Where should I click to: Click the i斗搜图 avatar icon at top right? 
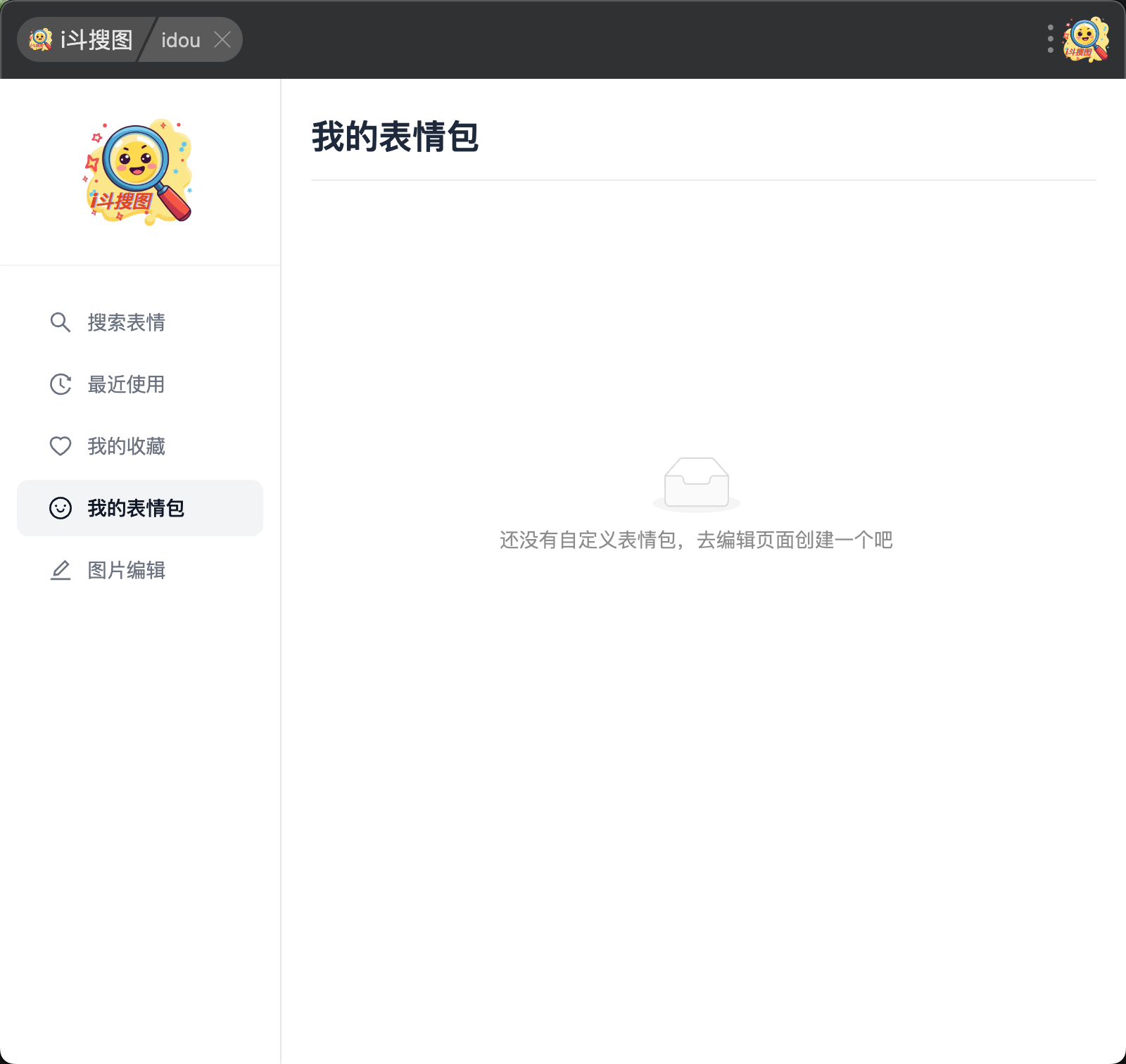click(1086, 39)
